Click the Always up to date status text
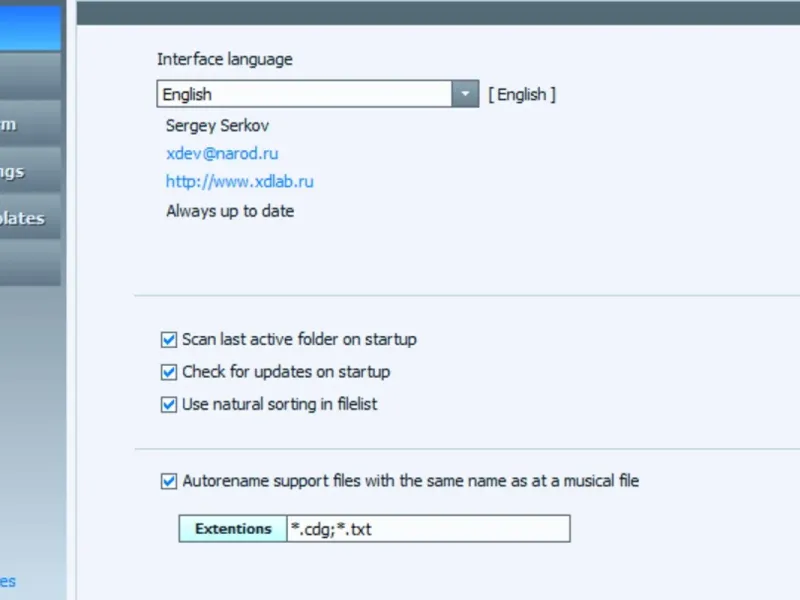This screenshot has width=800, height=600. (230, 211)
